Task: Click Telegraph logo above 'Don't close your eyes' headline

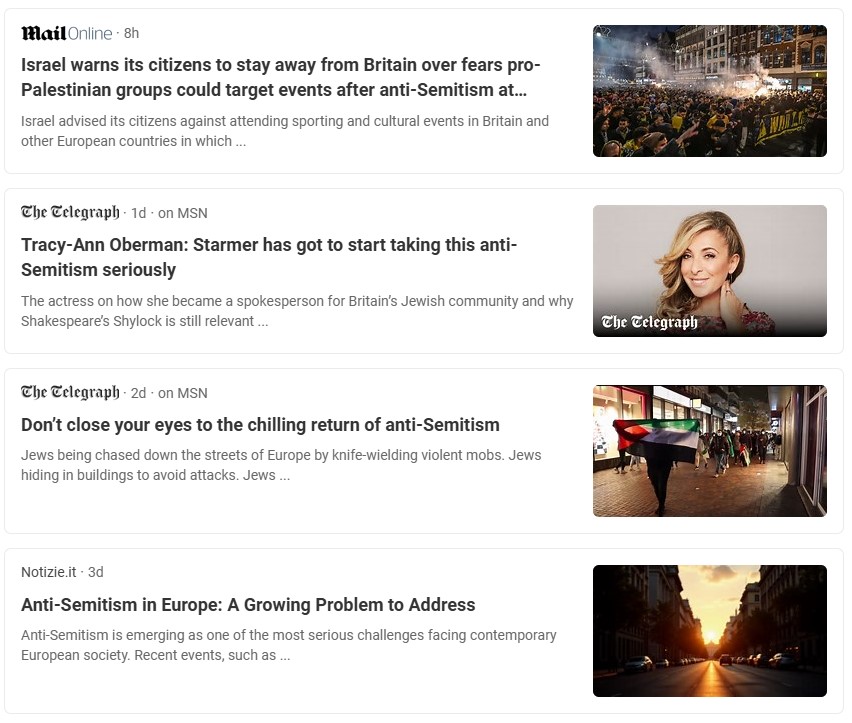Action: point(70,393)
